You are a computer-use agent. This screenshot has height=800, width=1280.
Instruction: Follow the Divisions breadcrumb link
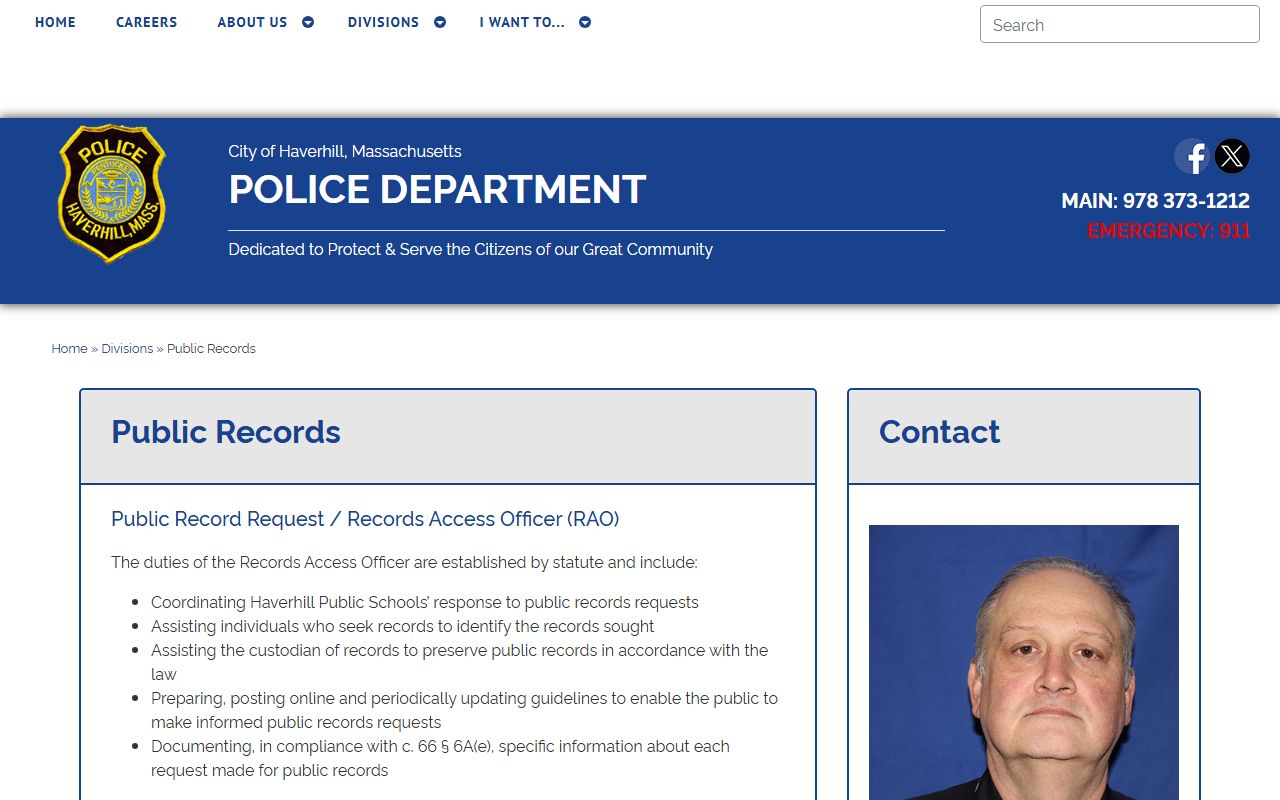[x=127, y=349]
